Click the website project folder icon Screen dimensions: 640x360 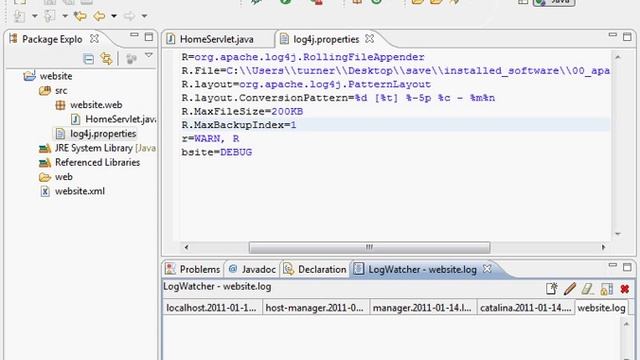click(29, 76)
